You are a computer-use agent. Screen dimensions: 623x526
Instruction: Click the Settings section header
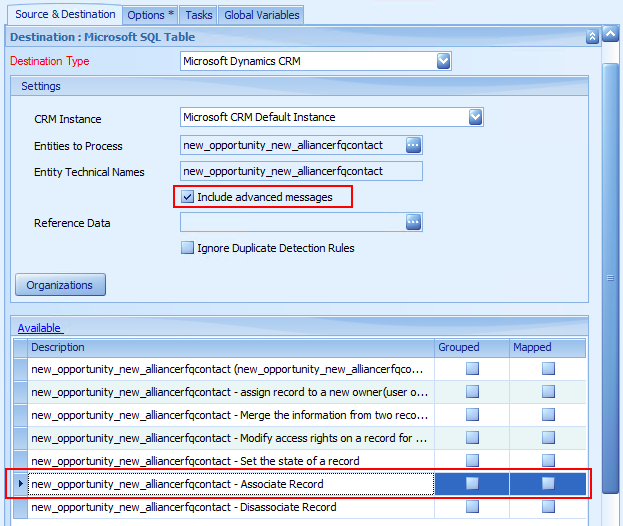[299, 86]
